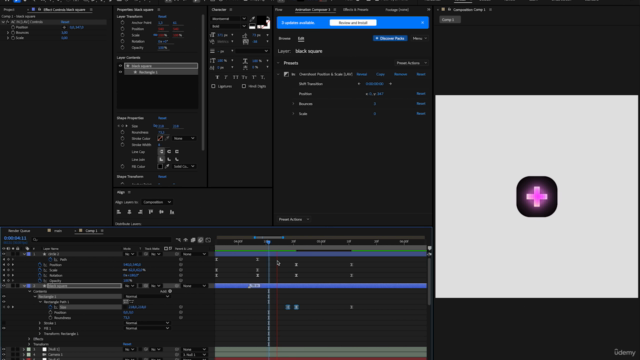This screenshot has width=640, height=360.
Task: Select the Bevel line join icon
Action: [x=177, y=159]
